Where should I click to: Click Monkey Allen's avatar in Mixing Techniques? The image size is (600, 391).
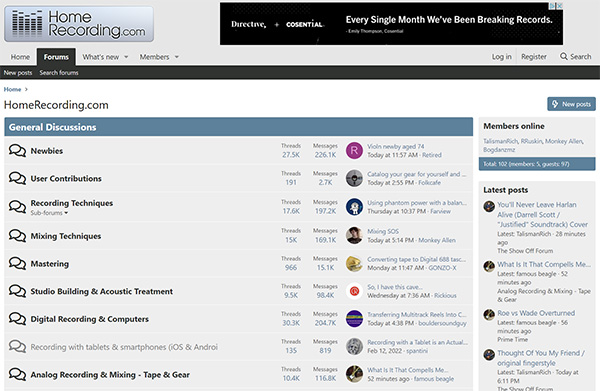coord(354,235)
